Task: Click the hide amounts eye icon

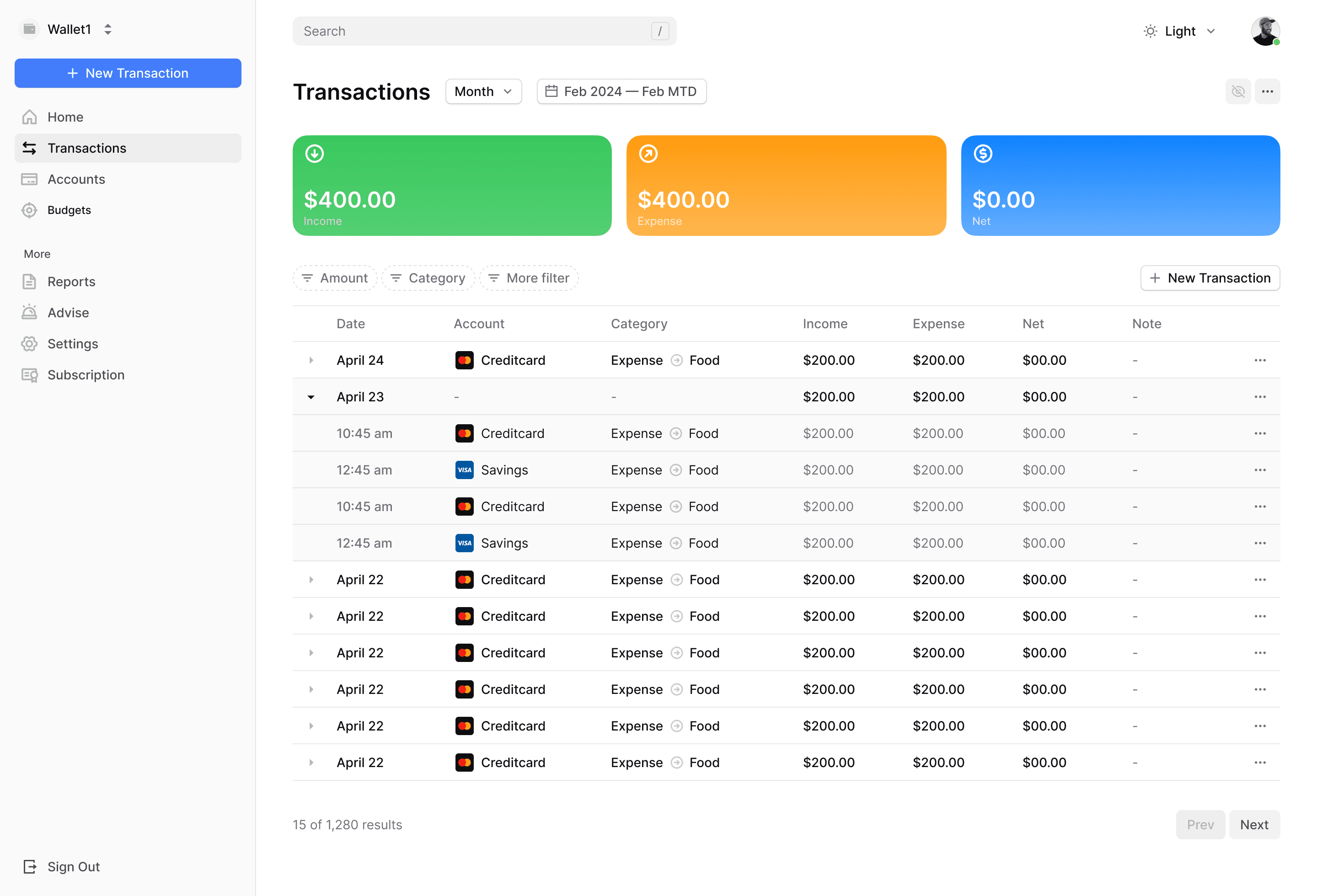Action: 1238,91
